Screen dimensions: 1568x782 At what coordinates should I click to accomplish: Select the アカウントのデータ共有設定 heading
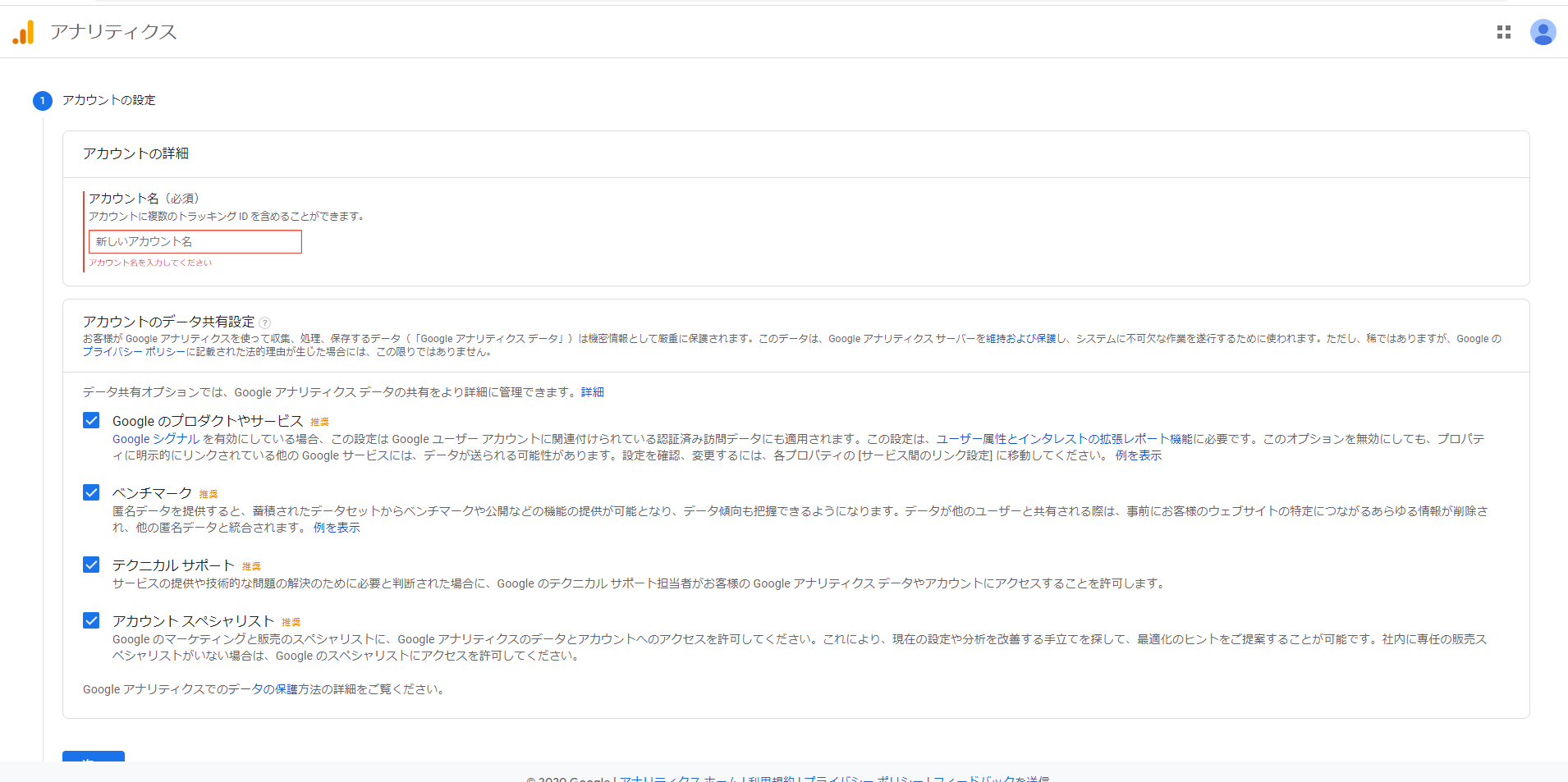[169, 322]
